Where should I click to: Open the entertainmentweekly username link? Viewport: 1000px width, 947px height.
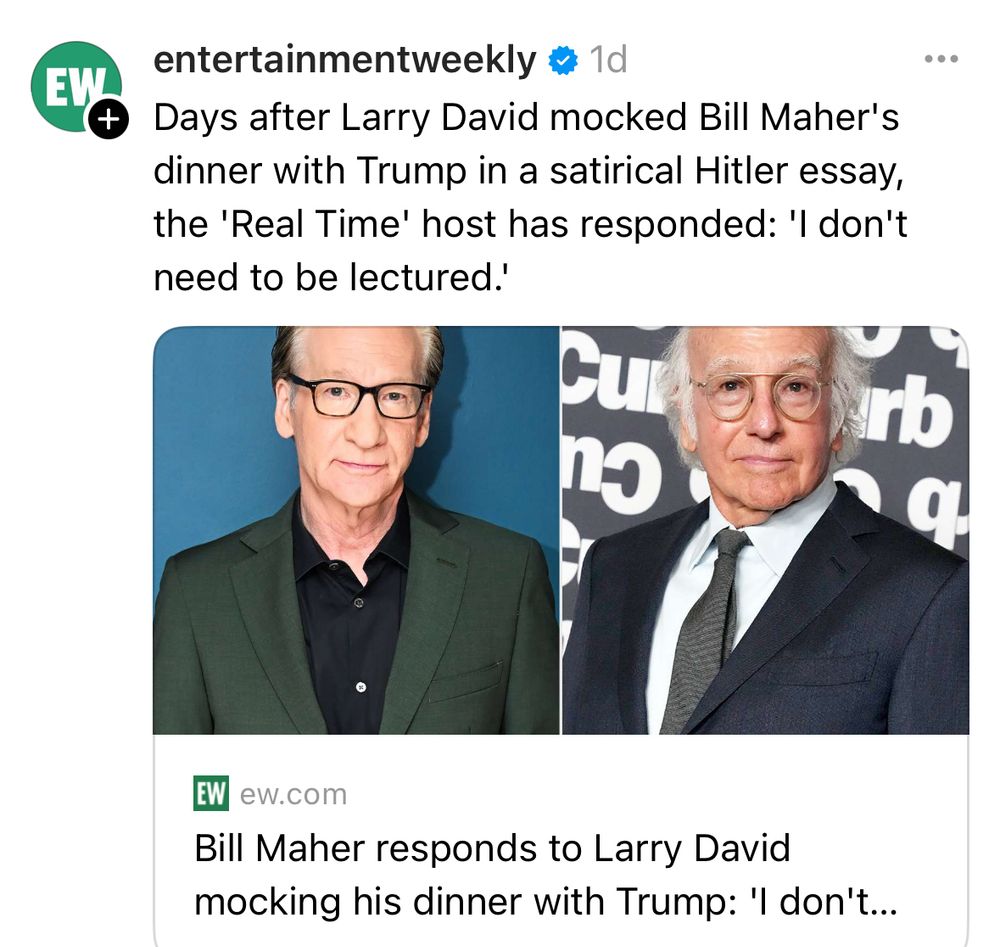tap(345, 61)
